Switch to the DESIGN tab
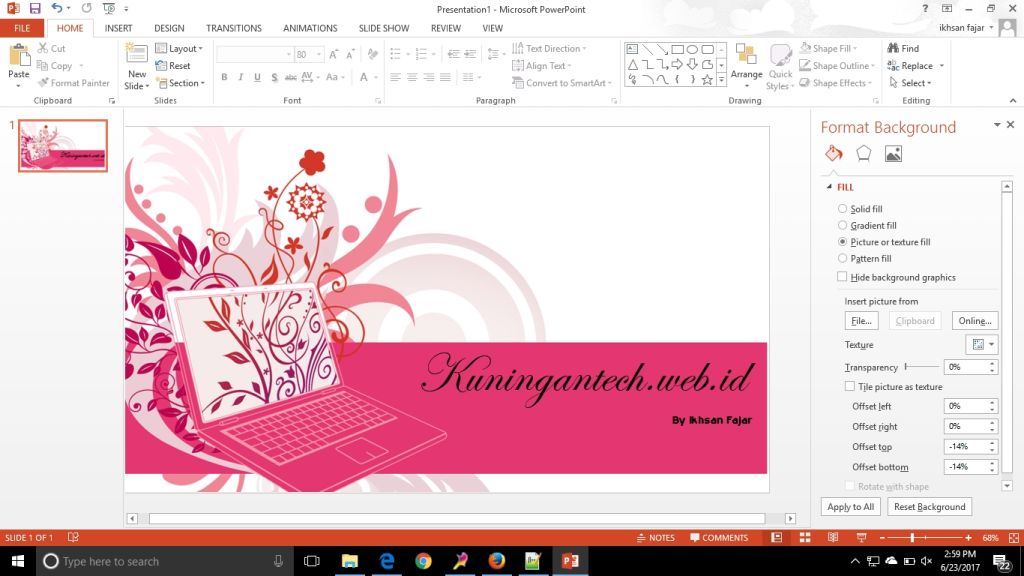 click(x=169, y=28)
